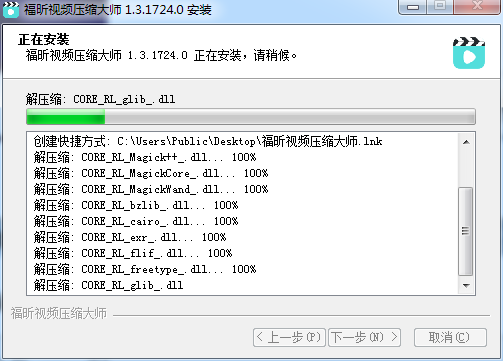This screenshot has width=503, height=361.
Task: Select the CORE_RL_MagickWand_.dll log entry
Action: 151,189
